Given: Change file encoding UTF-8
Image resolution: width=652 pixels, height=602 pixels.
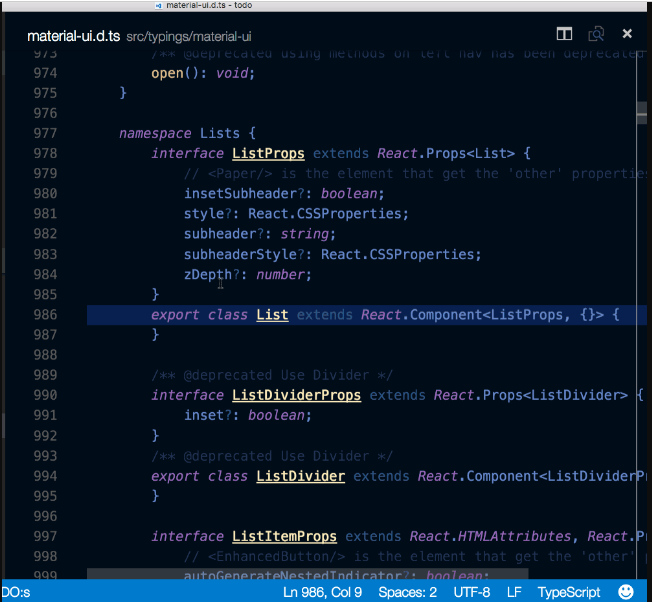Looking at the screenshot, I should [x=472, y=592].
